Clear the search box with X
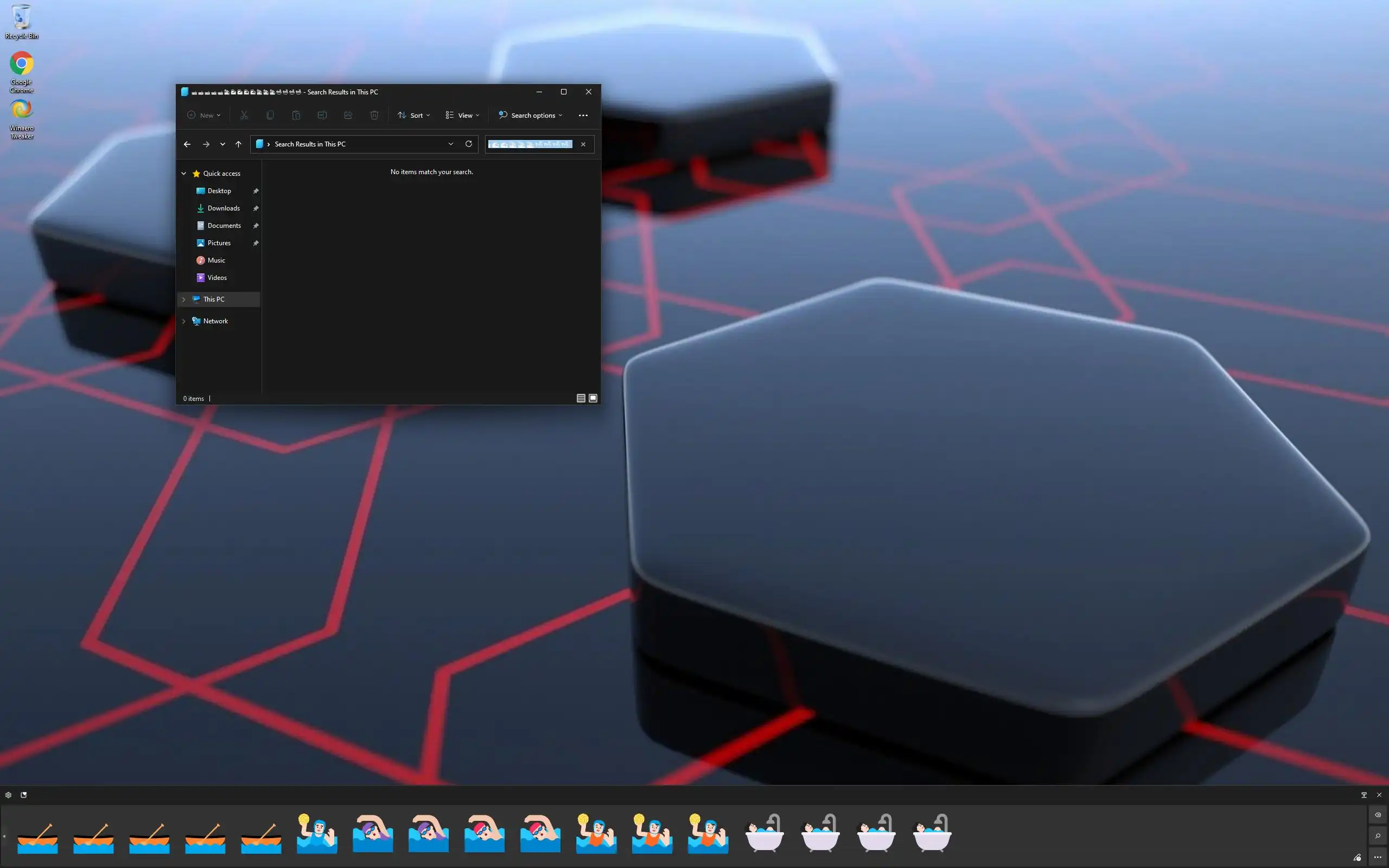Screen dimensions: 1389x868 583,144
